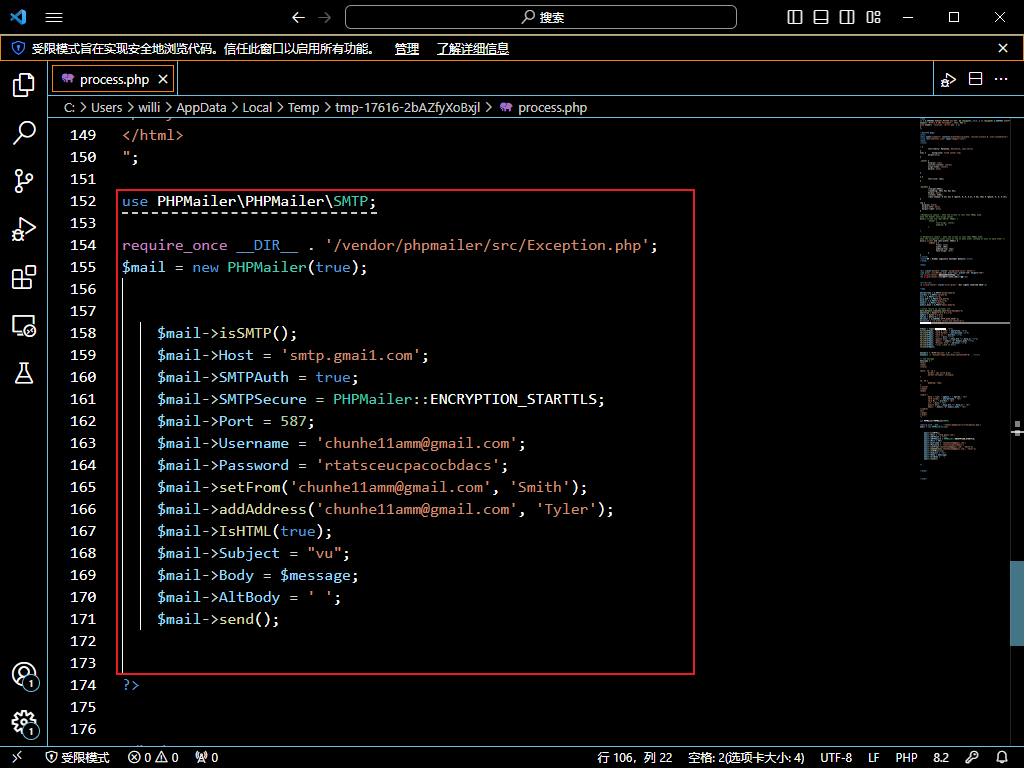Open the Extensions view
Screen dimensions: 1024x768
tap(24, 277)
